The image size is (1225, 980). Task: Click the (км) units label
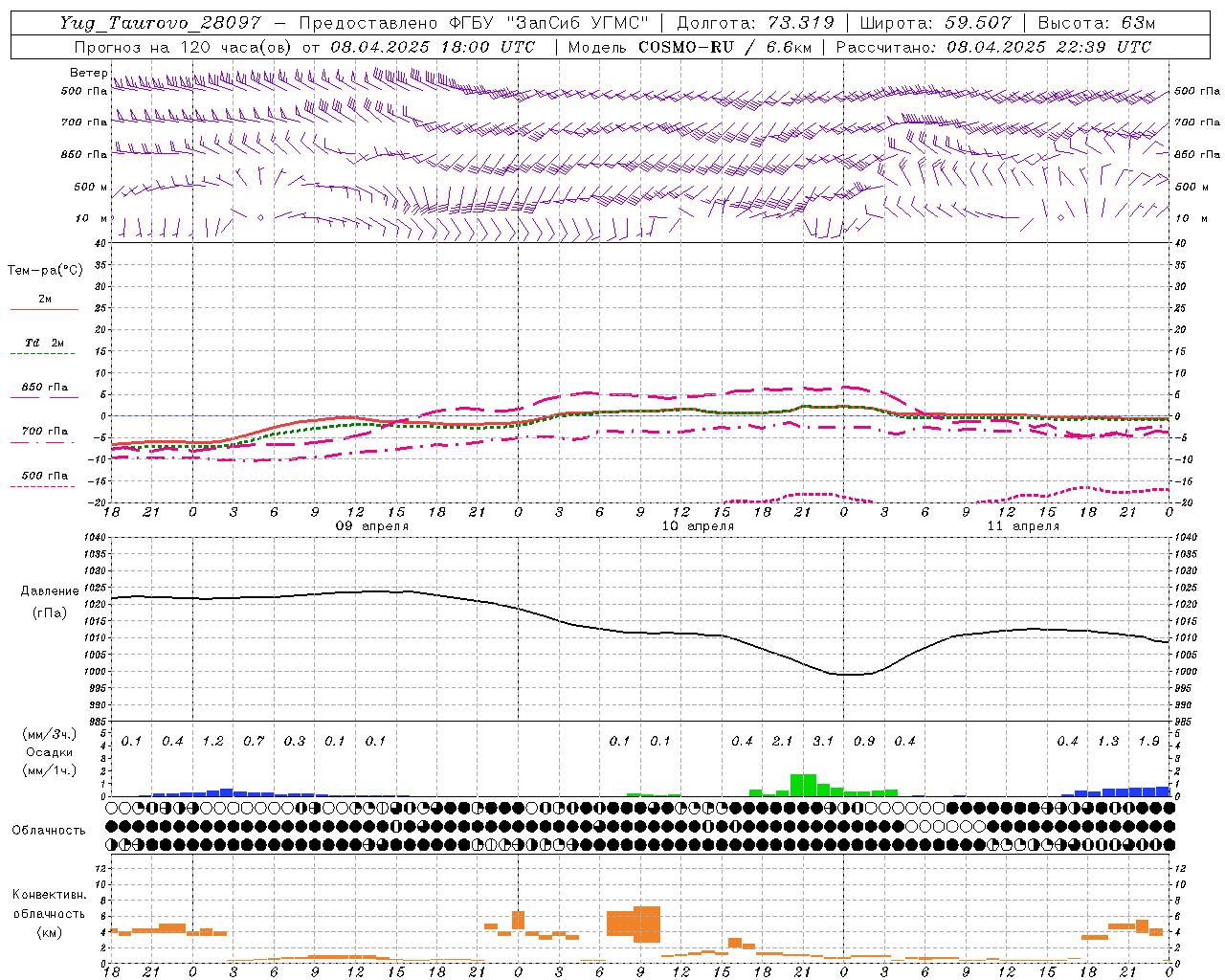click(50, 932)
